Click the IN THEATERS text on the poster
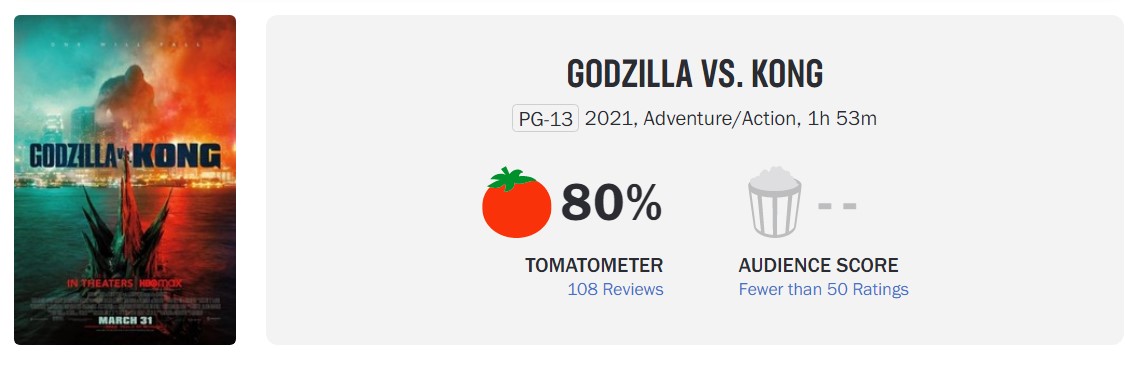Viewport: 1139px width, 367px height. tap(100, 283)
